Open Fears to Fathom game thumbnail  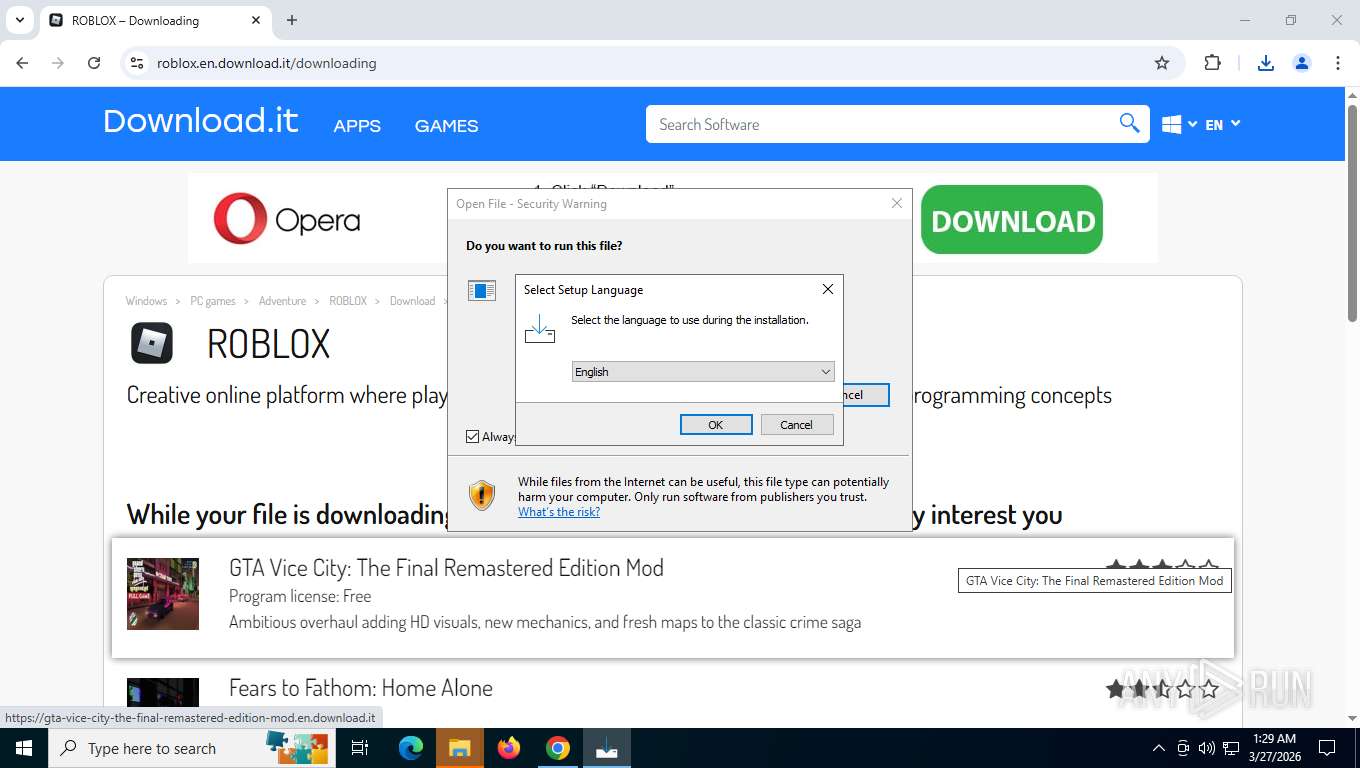pyautogui.click(x=163, y=693)
